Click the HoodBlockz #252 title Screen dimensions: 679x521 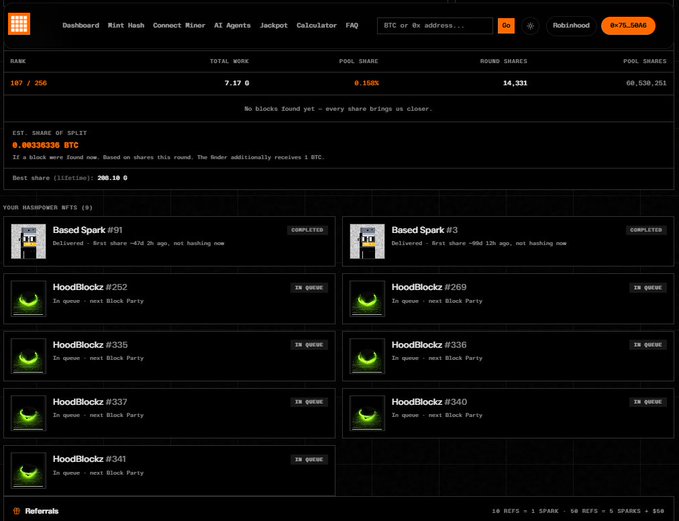(90, 287)
